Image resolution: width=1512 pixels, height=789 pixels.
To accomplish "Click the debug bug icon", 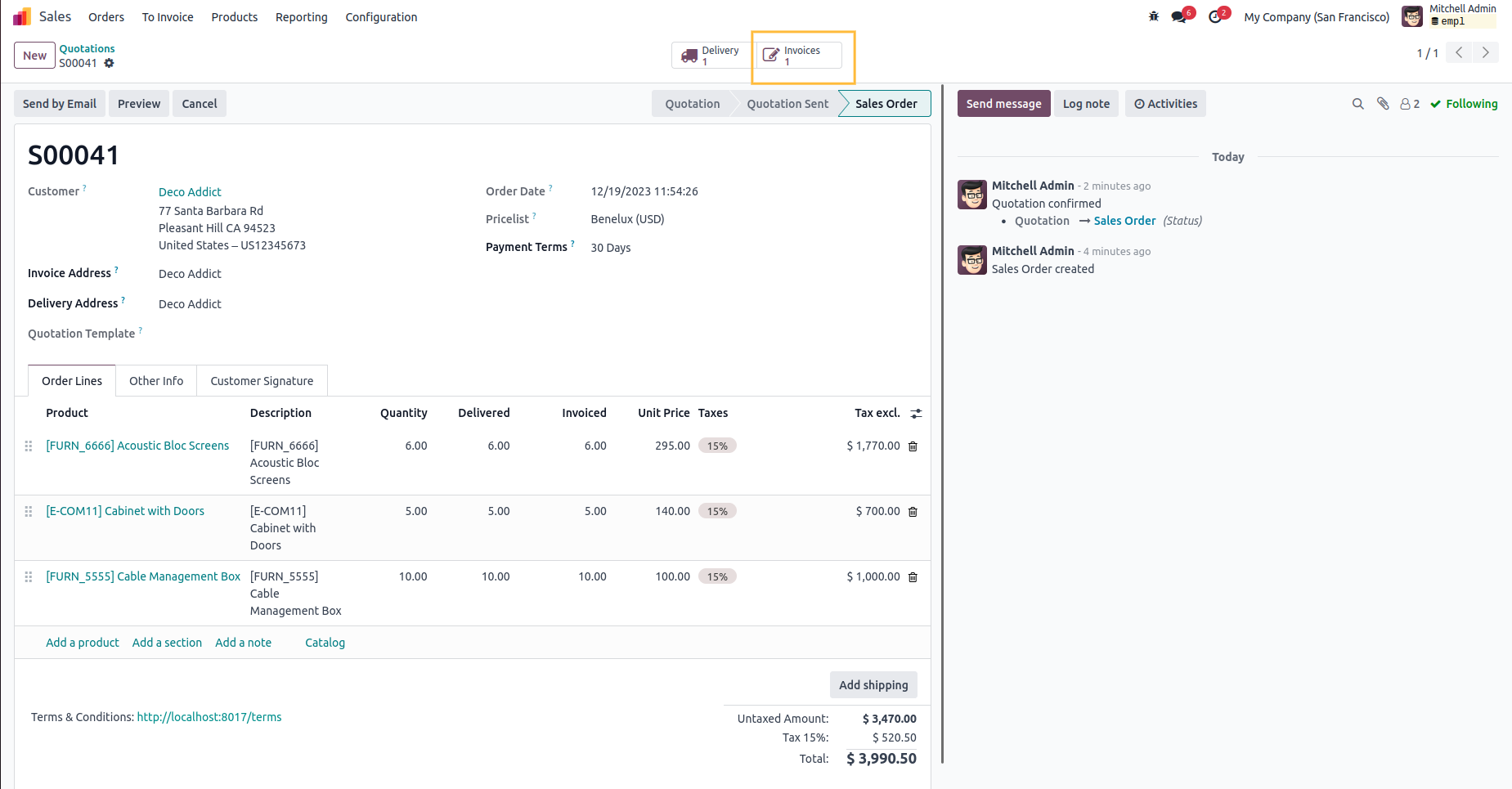I will click(1154, 16).
